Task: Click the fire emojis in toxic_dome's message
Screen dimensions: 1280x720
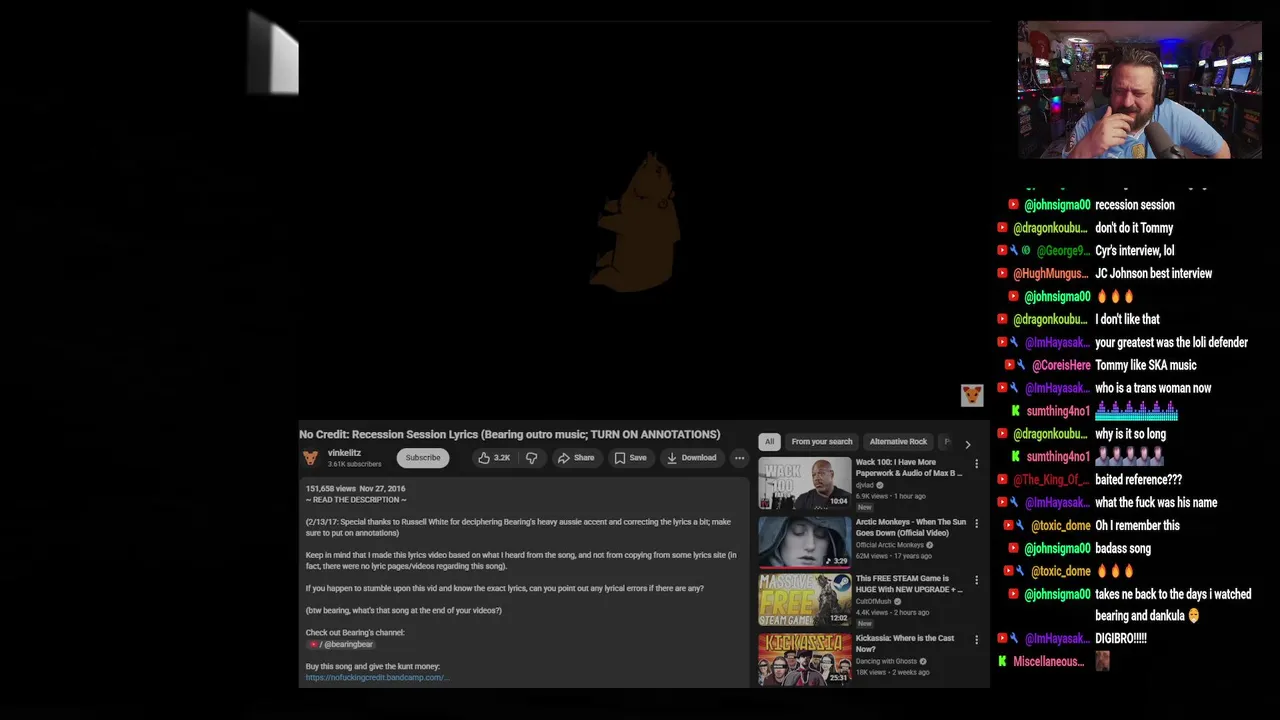Action: (1113, 571)
